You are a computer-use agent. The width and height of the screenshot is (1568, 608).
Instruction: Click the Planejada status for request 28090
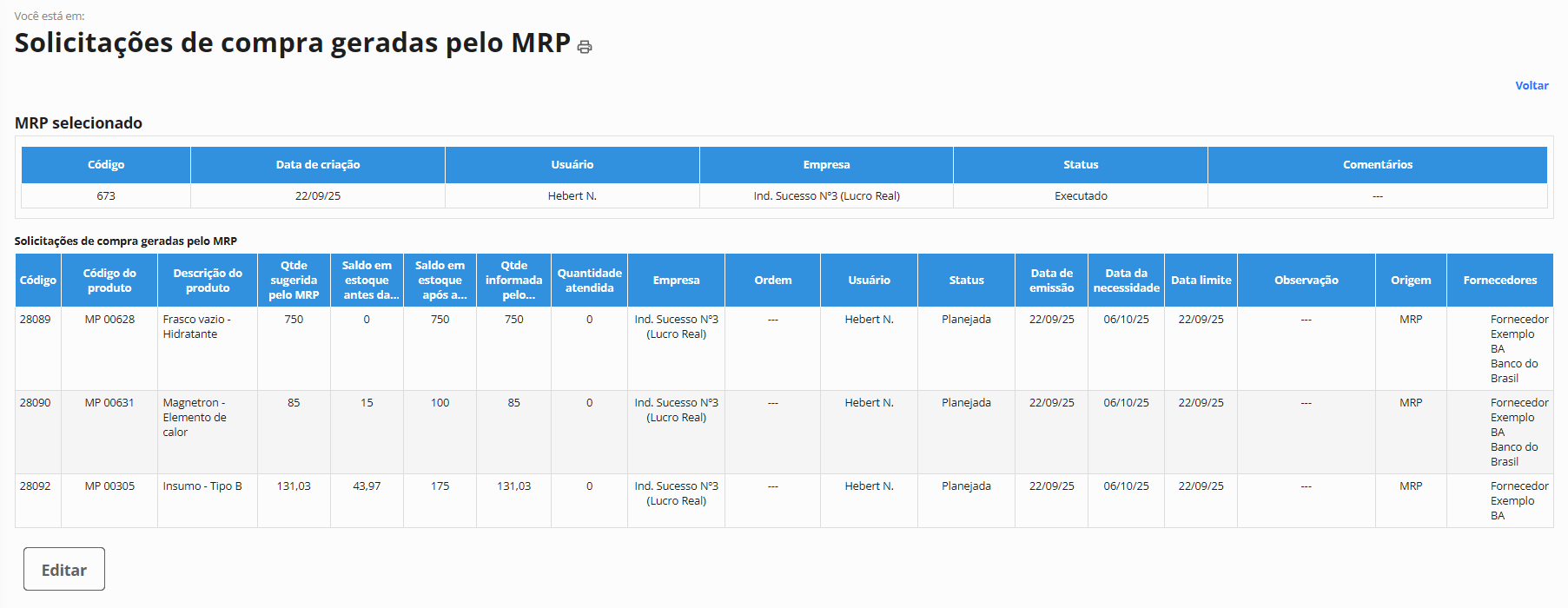tap(966, 403)
